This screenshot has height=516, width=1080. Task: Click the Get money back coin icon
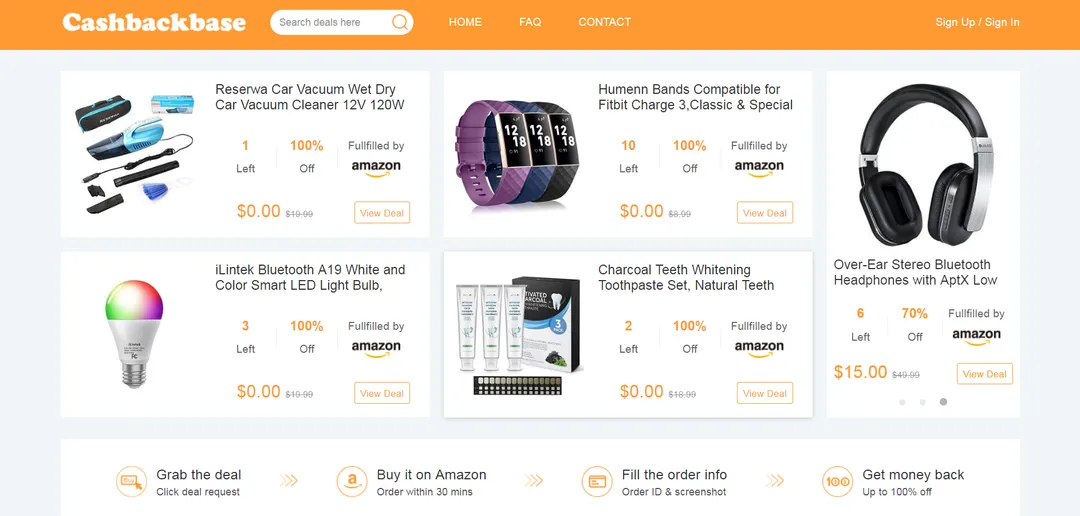[x=838, y=482]
